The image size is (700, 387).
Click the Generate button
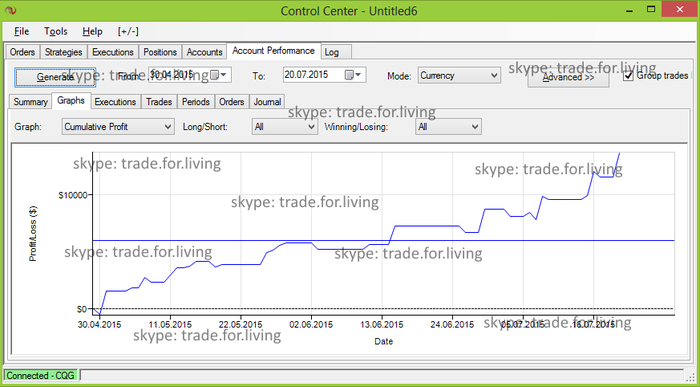coord(55,77)
